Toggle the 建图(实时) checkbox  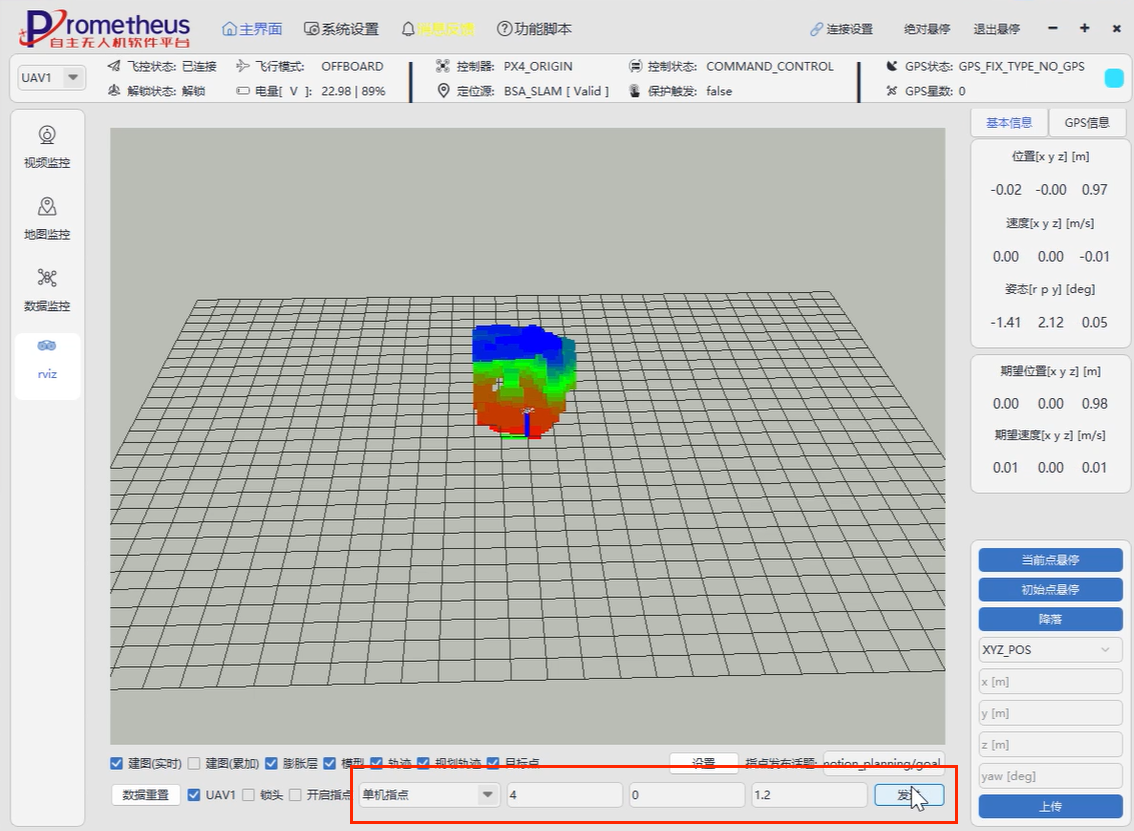tap(117, 763)
